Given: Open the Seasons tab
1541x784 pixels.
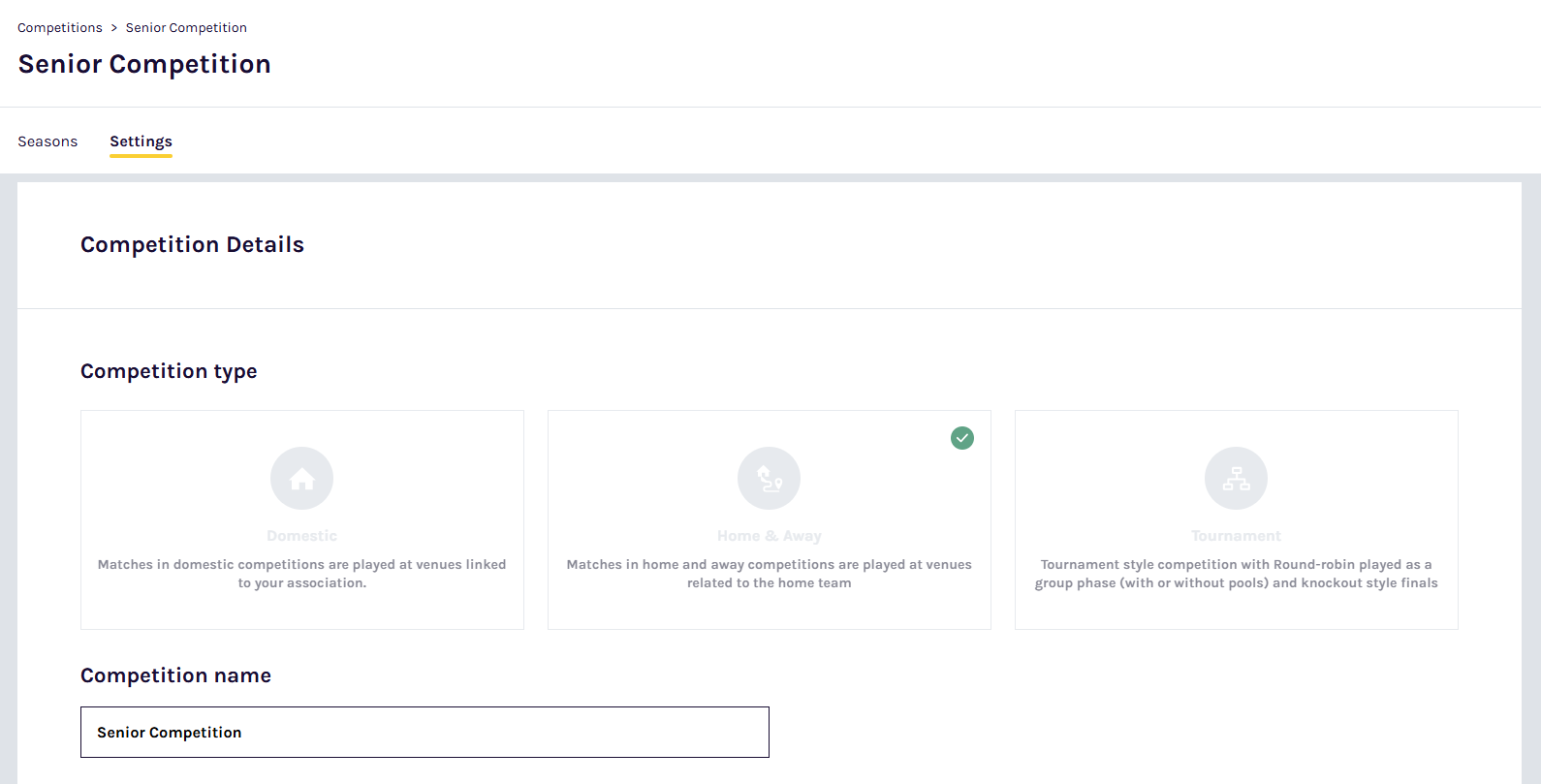Looking at the screenshot, I should point(47,141).
